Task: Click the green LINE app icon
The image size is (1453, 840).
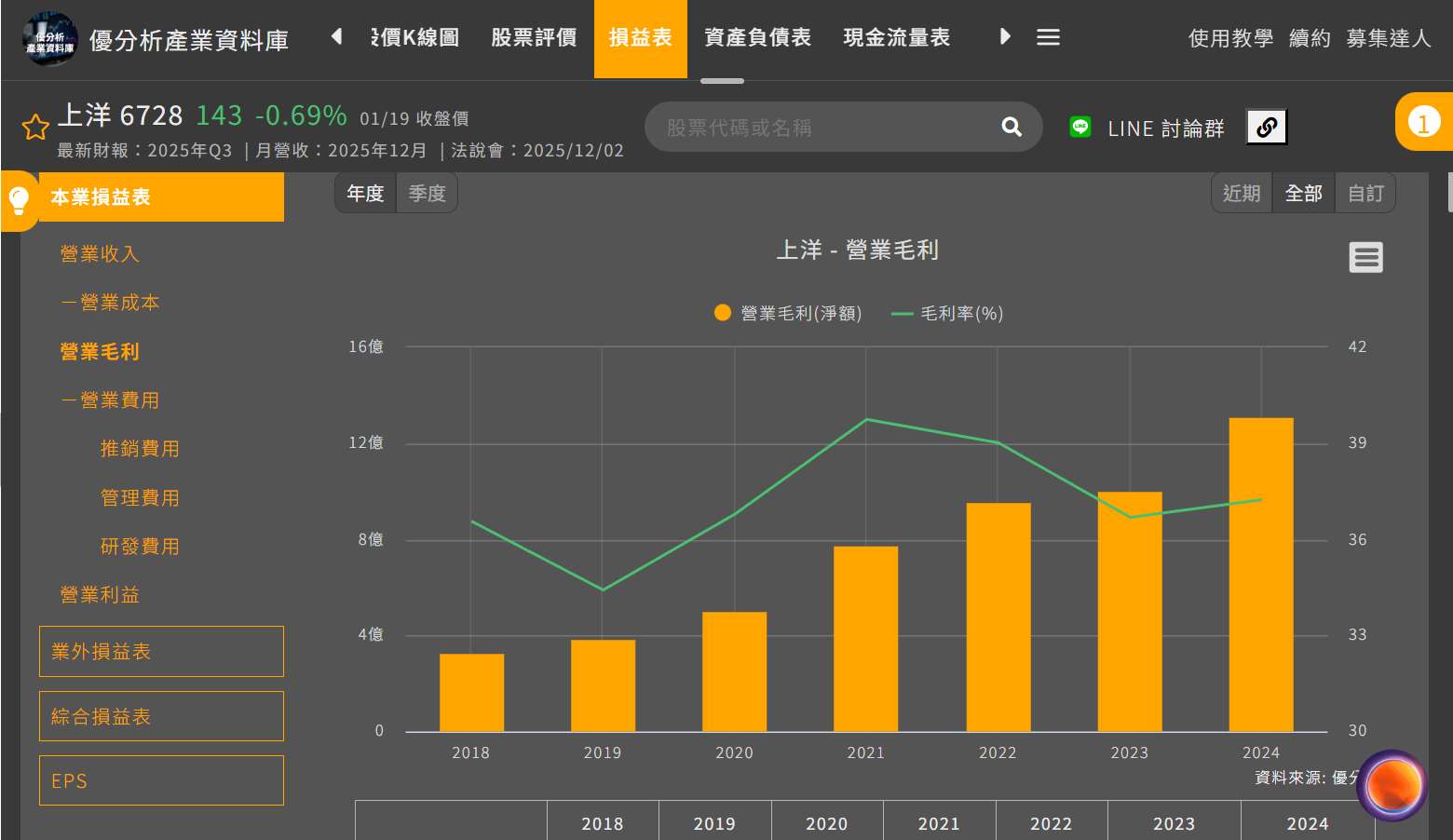Action: pos(1080,128)
